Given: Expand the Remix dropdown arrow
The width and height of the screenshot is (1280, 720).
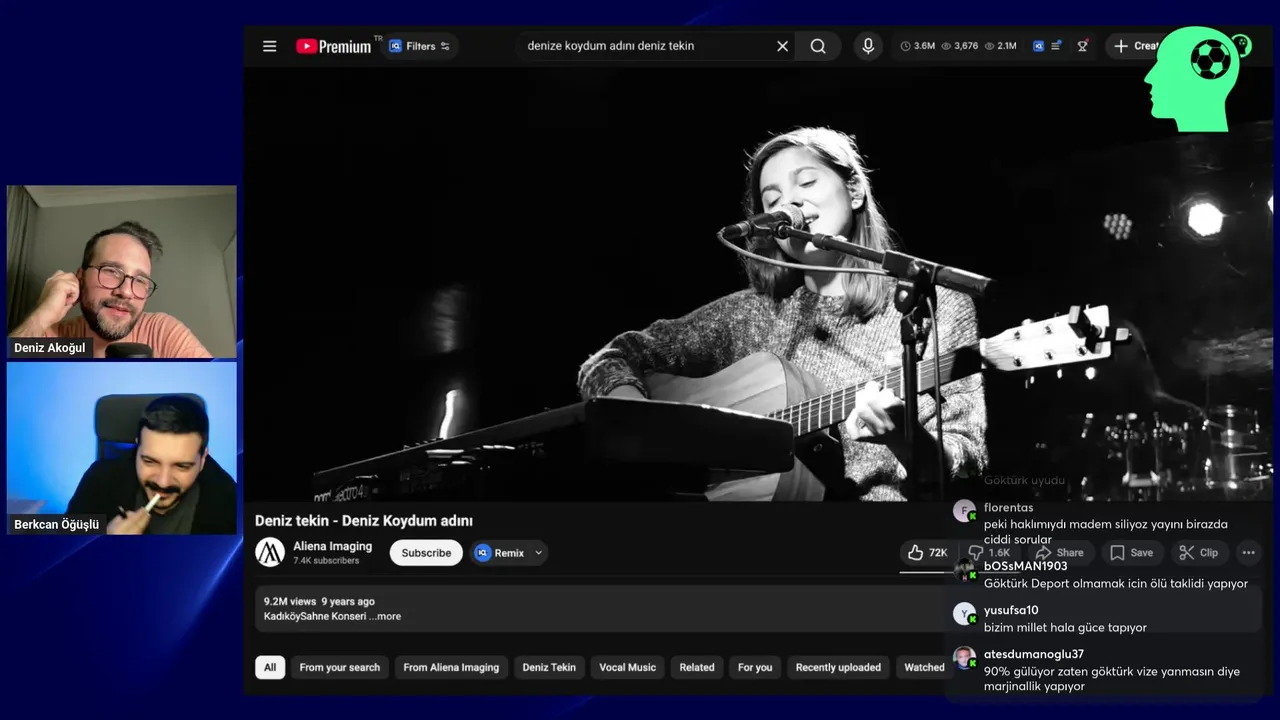Looking at the screenshot, I should (538, 553).
